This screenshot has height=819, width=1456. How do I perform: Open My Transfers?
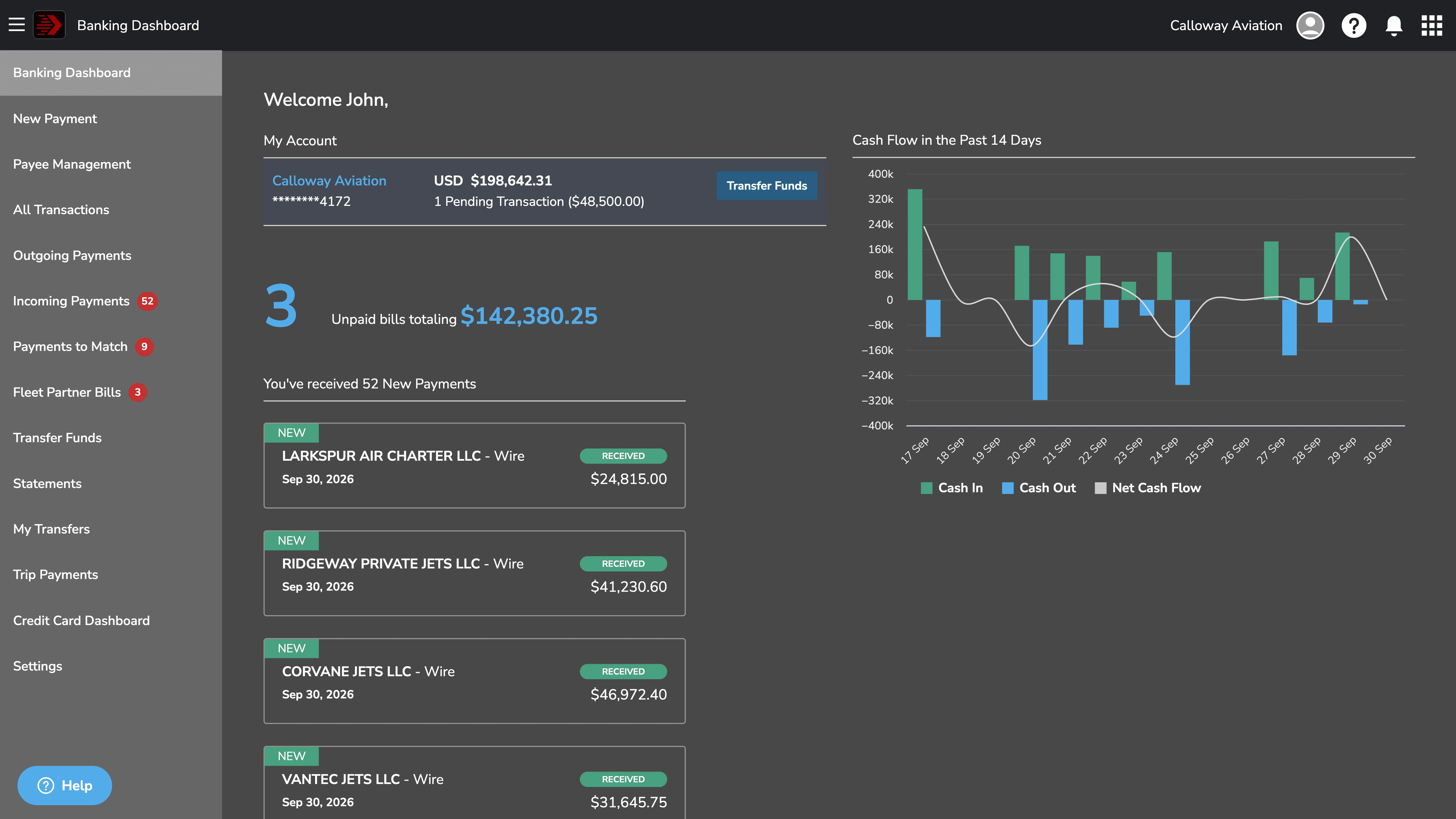[x=111, y=529]
